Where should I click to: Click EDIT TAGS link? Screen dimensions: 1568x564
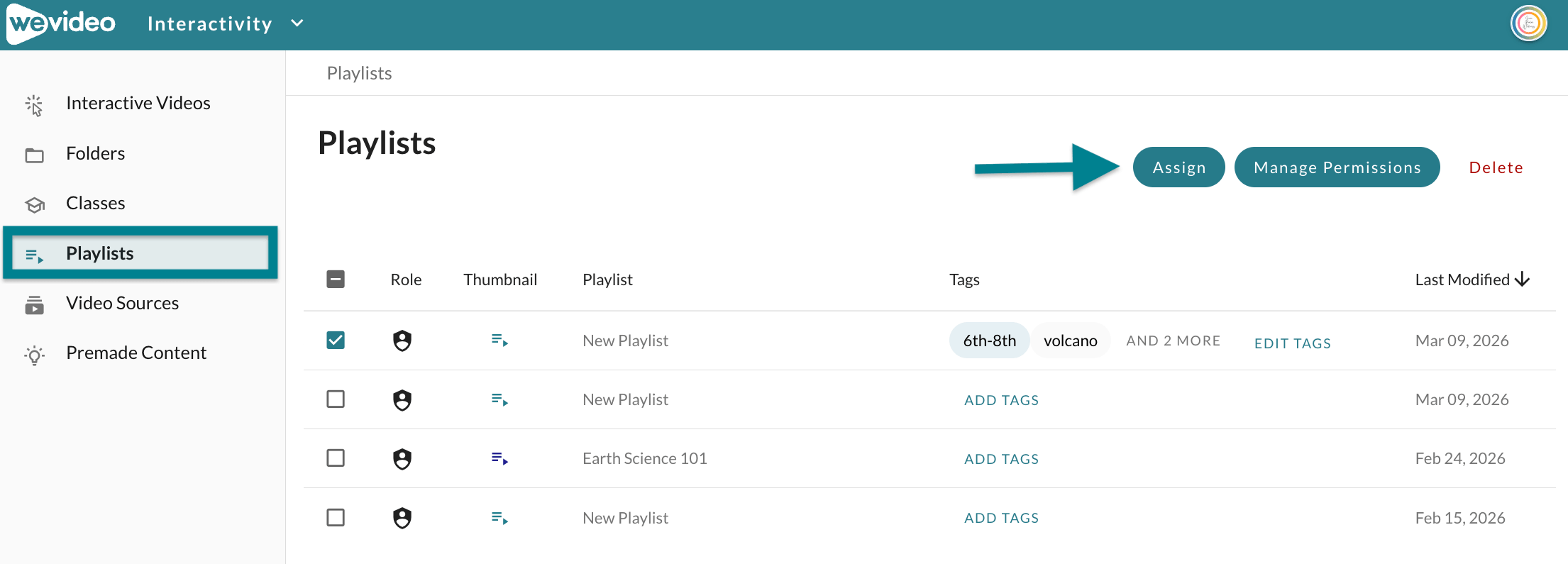pyautogui.click(x=1292, y=343)
